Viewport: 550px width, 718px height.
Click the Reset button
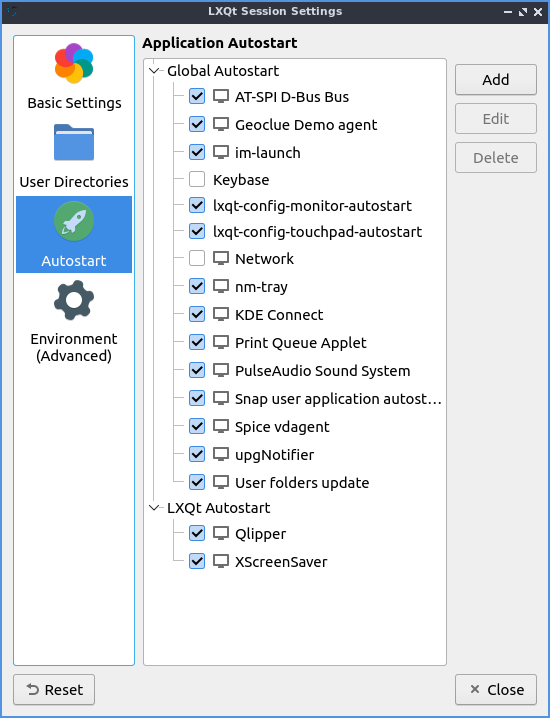(x=54, y=690)
